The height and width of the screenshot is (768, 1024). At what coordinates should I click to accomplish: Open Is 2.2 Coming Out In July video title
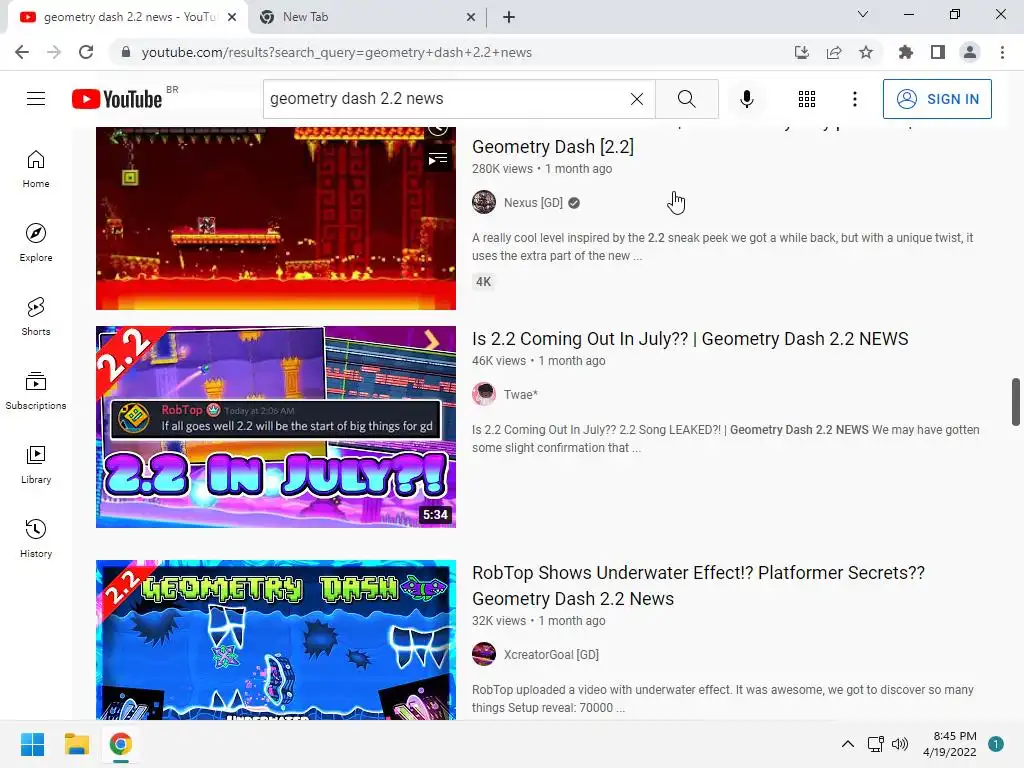pos(690,339)
